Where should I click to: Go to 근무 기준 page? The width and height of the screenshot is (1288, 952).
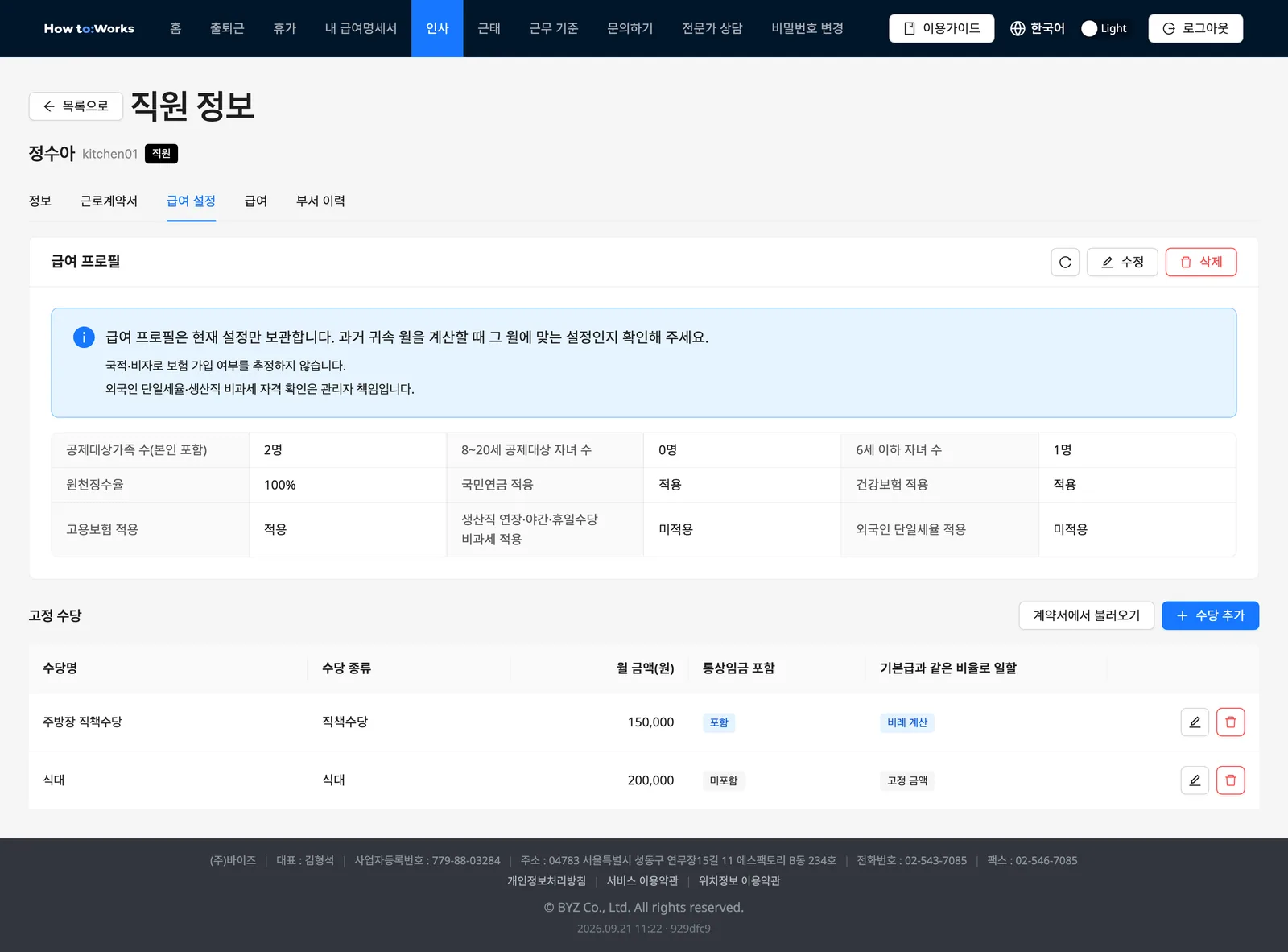click(x=554, y=28)
